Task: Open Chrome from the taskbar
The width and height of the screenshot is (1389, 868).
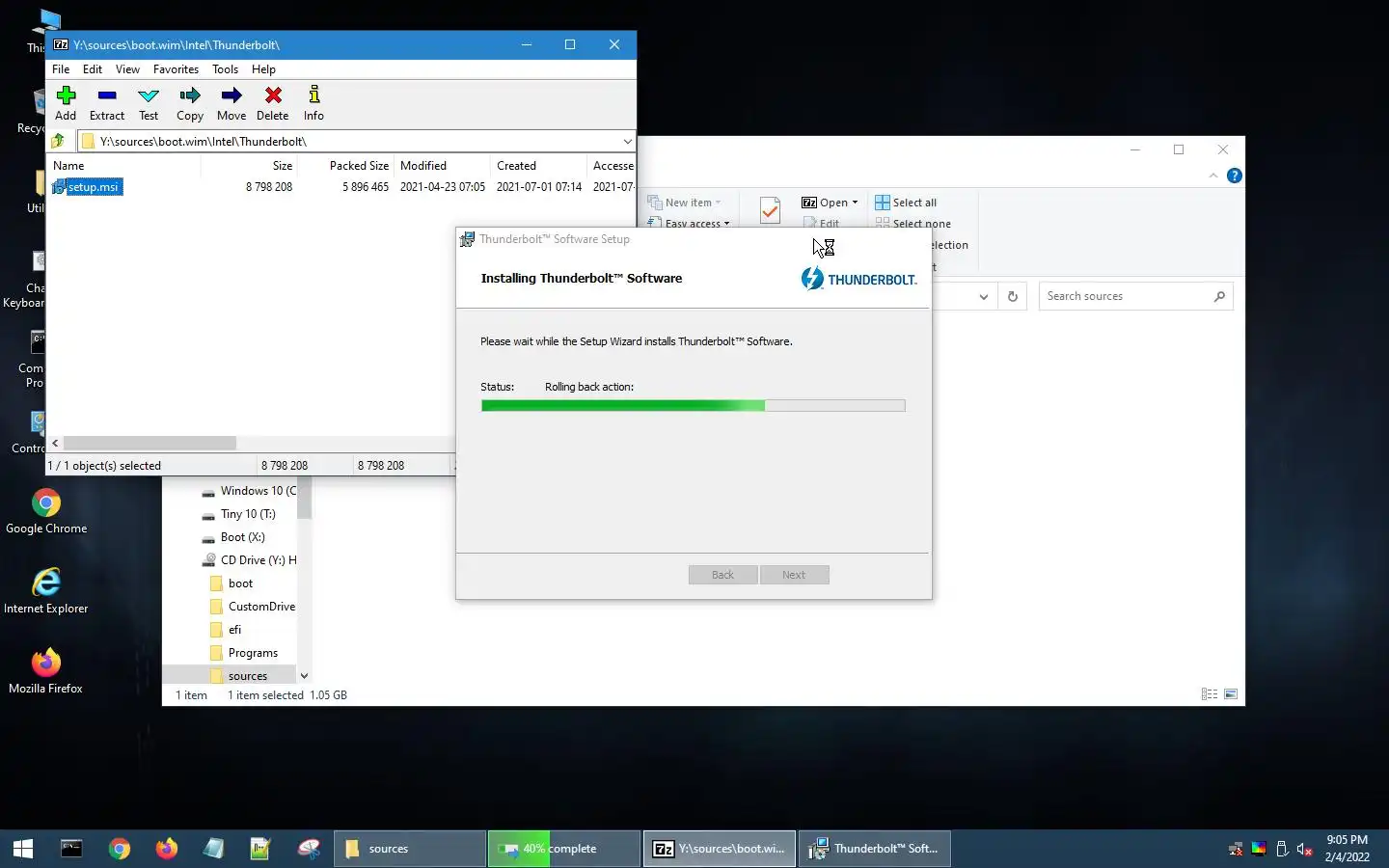Action: (x=120, y=849)
